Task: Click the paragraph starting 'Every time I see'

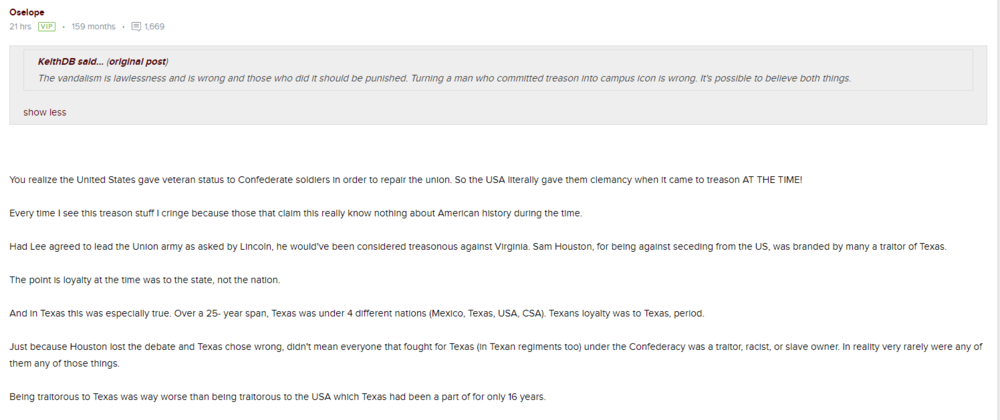Action: point(295,213)
